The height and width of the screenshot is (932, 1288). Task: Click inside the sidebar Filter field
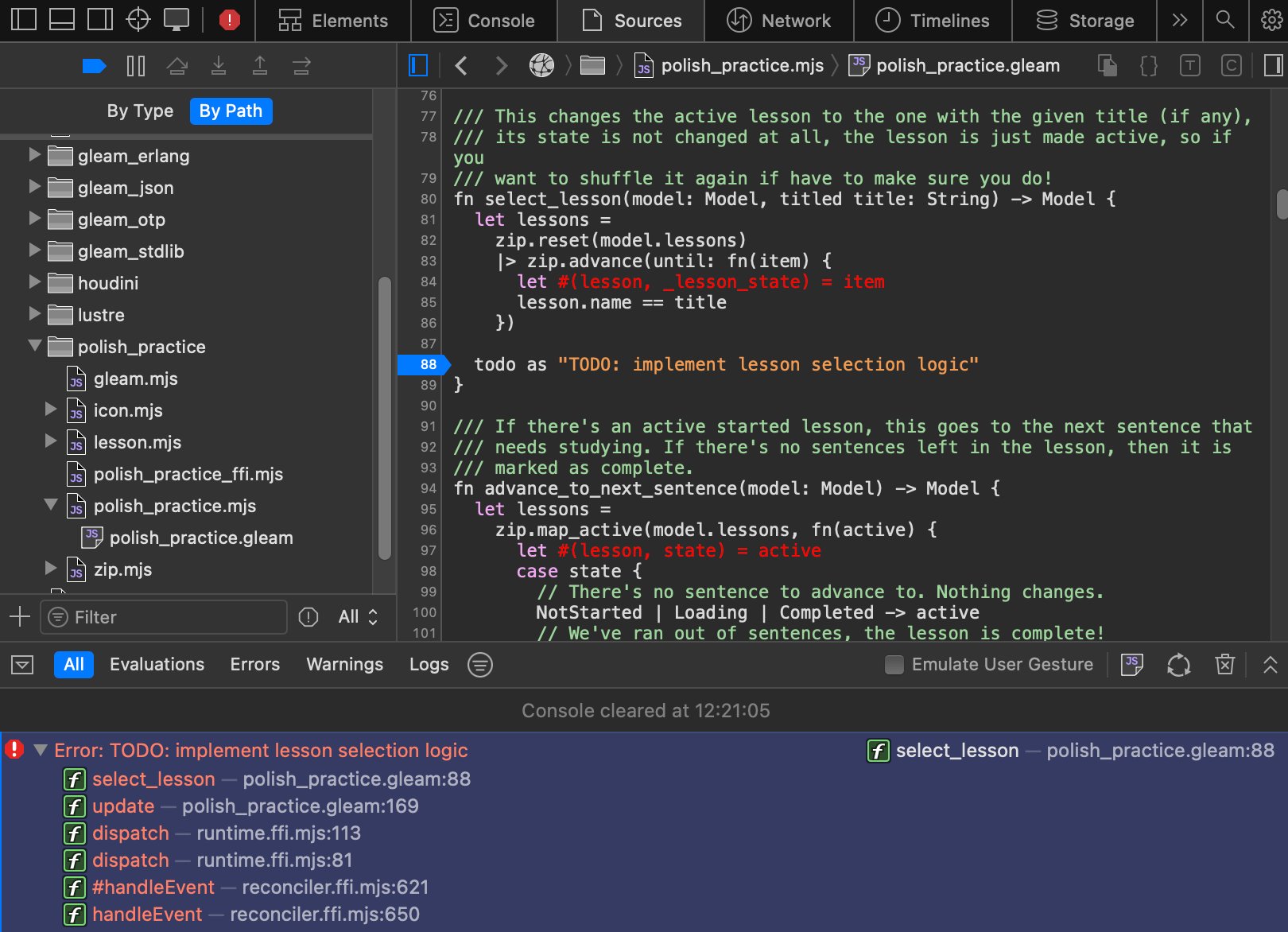pos(163,617)
